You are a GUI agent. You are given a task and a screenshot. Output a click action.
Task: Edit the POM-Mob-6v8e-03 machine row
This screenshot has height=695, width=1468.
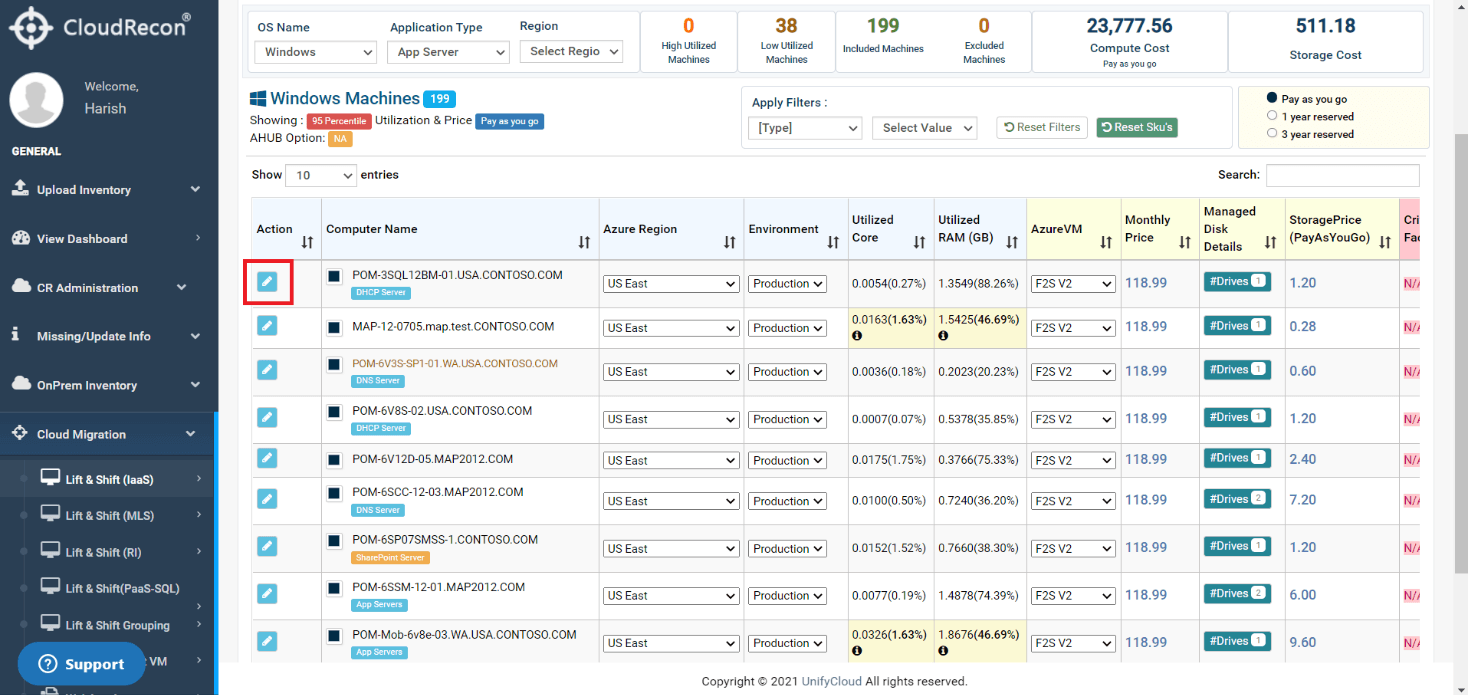coord(267,641)
